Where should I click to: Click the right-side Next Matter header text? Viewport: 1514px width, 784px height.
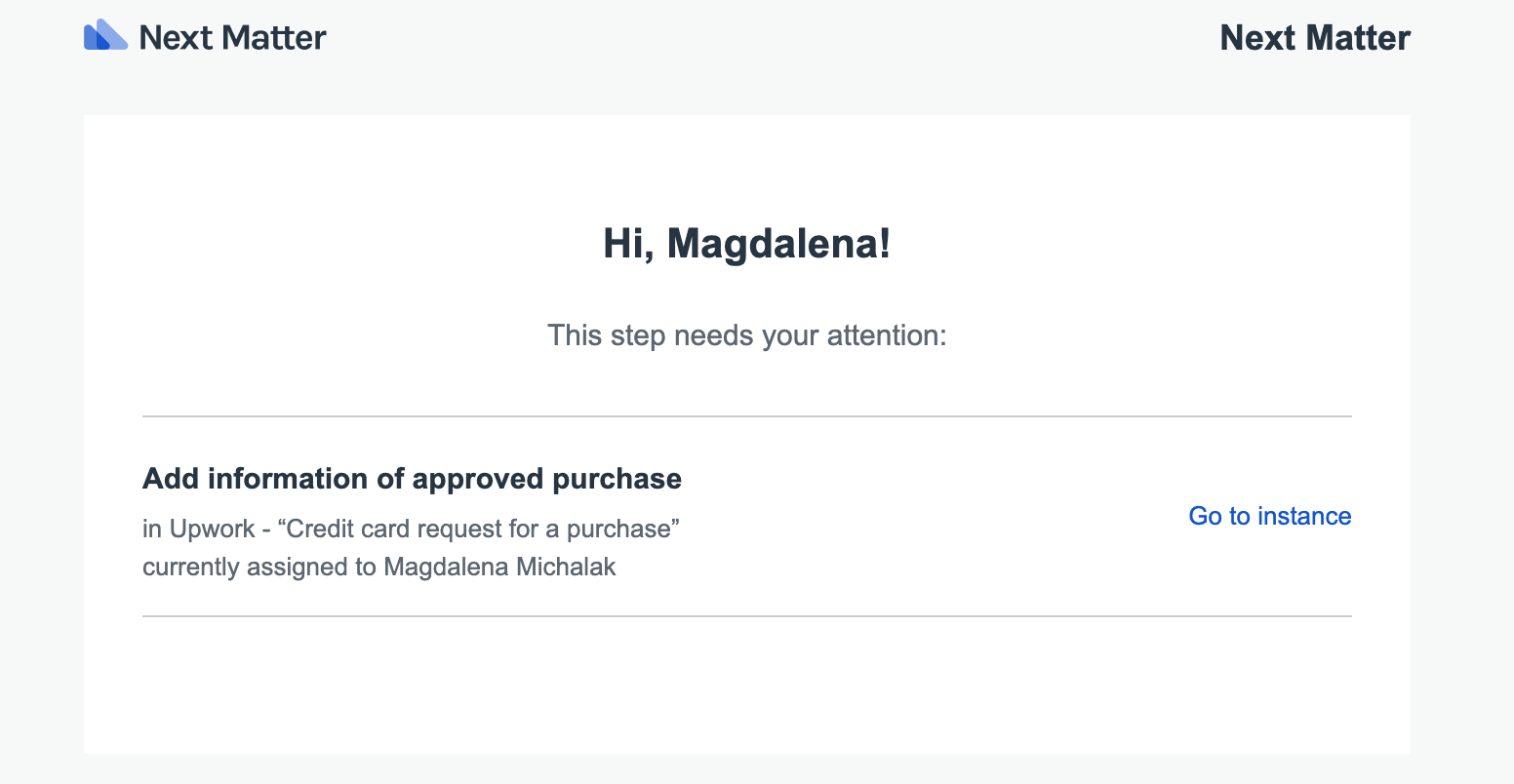click(1314, 38)
